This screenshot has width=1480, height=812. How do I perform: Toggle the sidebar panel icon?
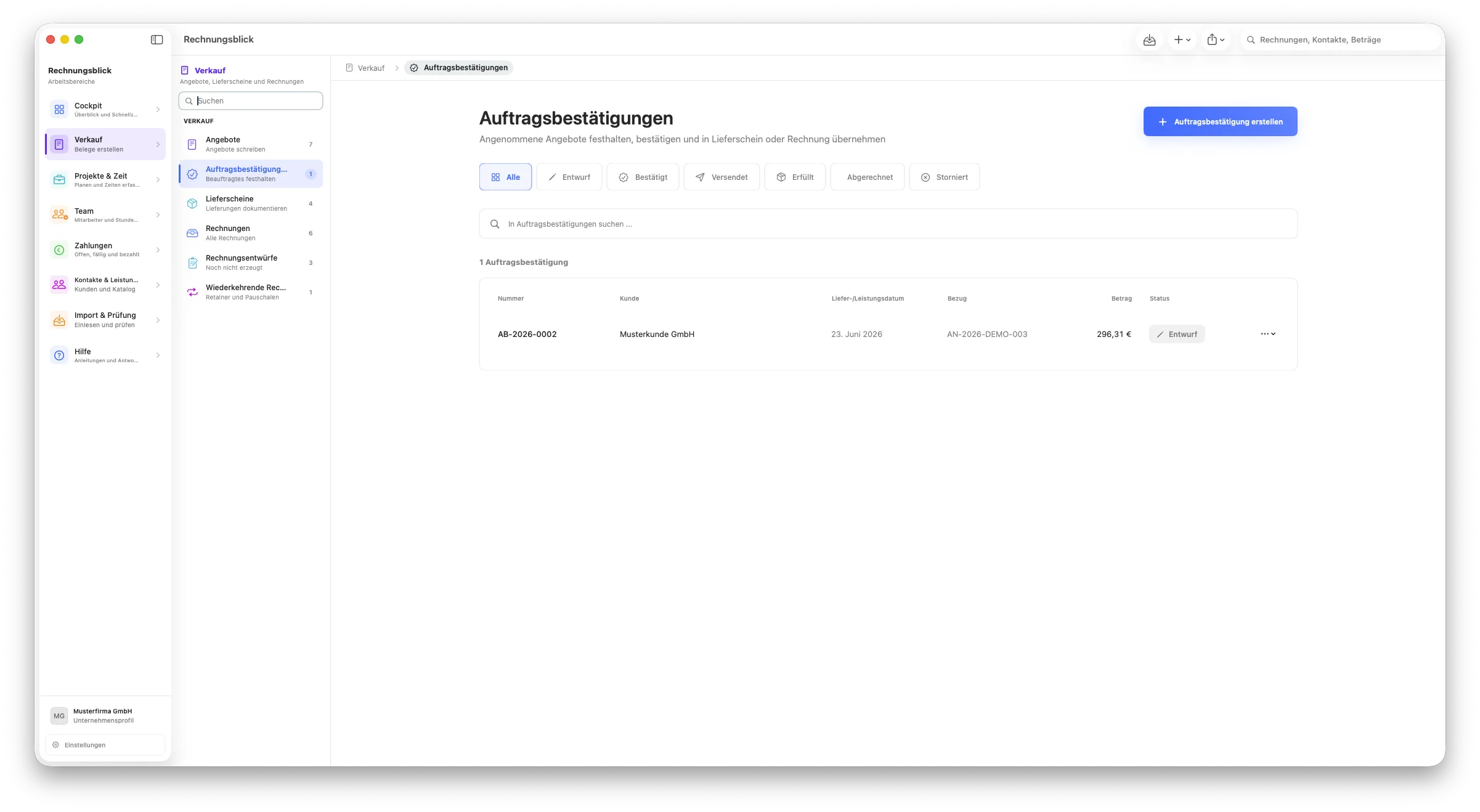pyautogui.click(x=157, y=39)
